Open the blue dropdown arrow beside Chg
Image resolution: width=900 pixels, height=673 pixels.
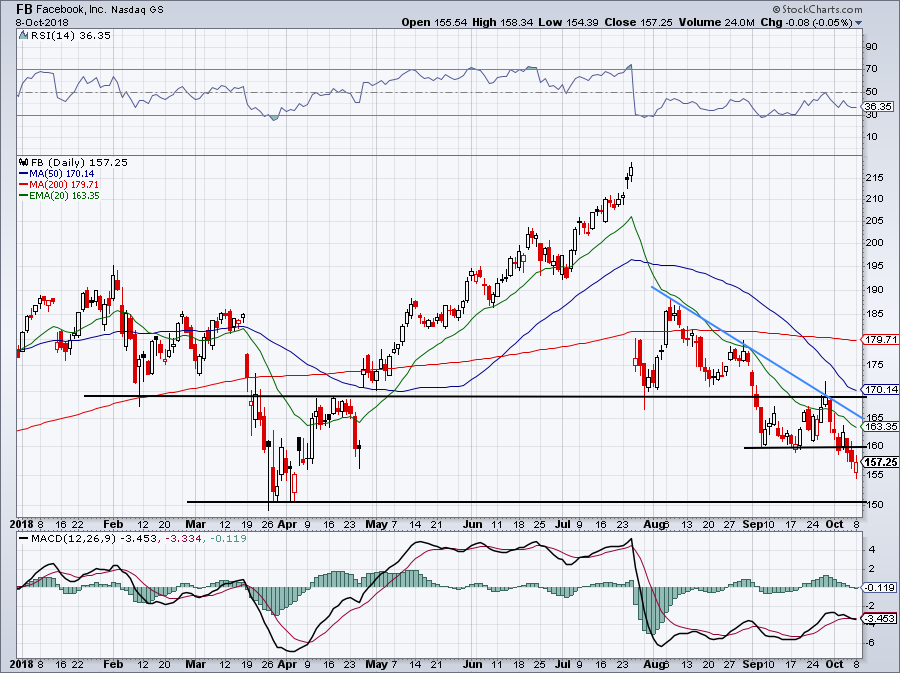tap(858, 23)
